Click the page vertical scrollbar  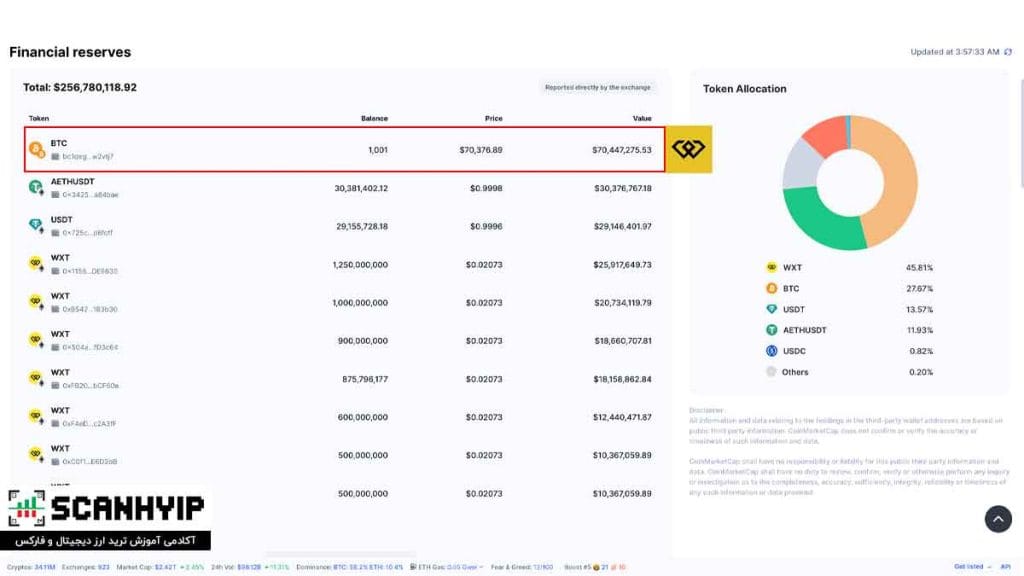[x=1021, y=134]
